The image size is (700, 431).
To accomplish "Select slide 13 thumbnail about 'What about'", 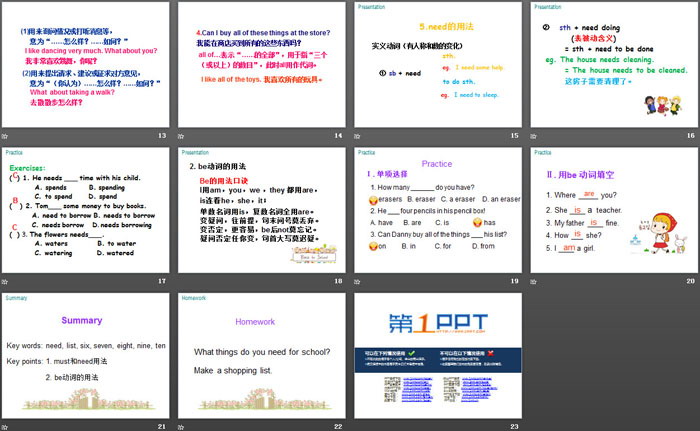I will pos(87,63).
